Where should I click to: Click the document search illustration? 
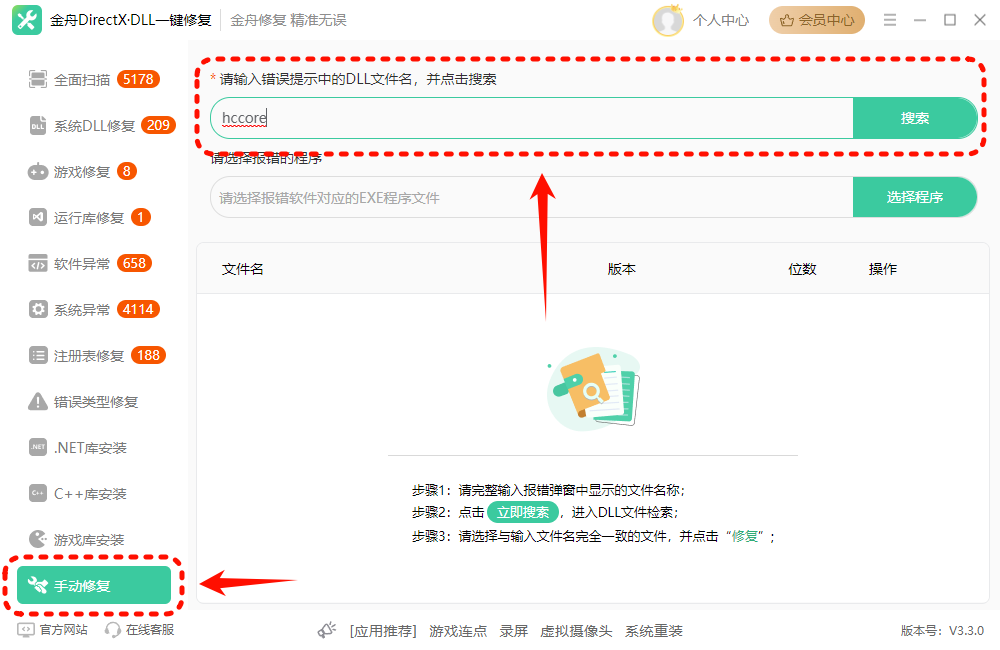click(593, 388)
